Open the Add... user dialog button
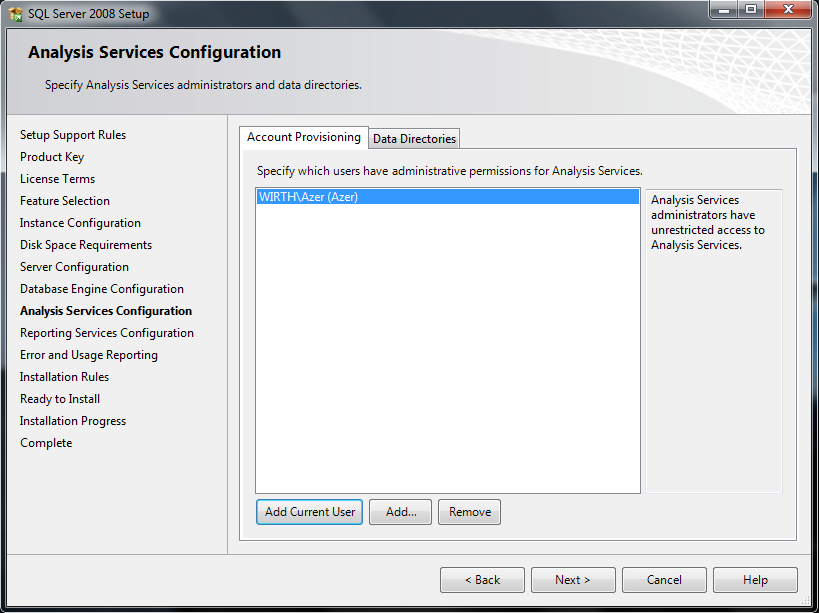This screenshot has height=613, width=819. [401, 512]
